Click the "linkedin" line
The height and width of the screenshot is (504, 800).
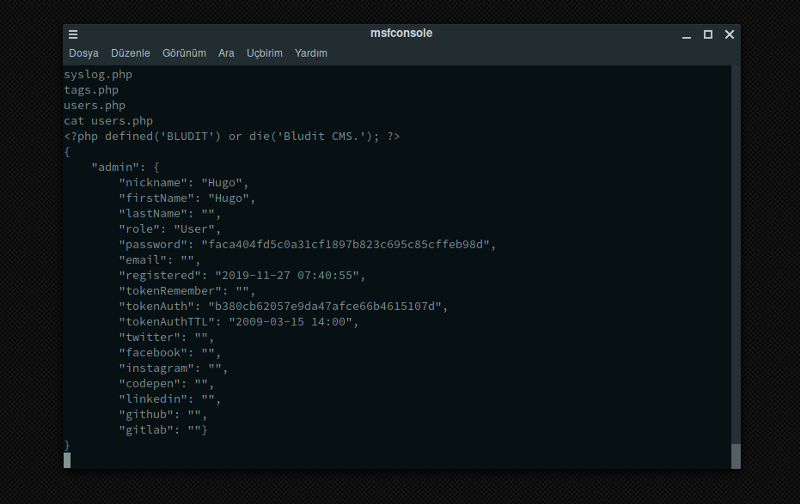tap(169, 399)
